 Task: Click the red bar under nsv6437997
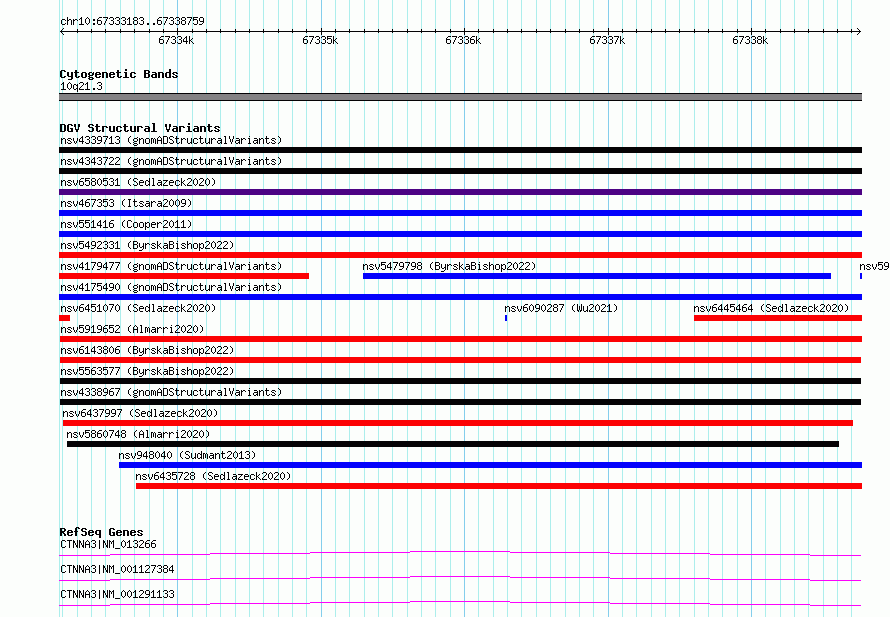pos(457,423)
